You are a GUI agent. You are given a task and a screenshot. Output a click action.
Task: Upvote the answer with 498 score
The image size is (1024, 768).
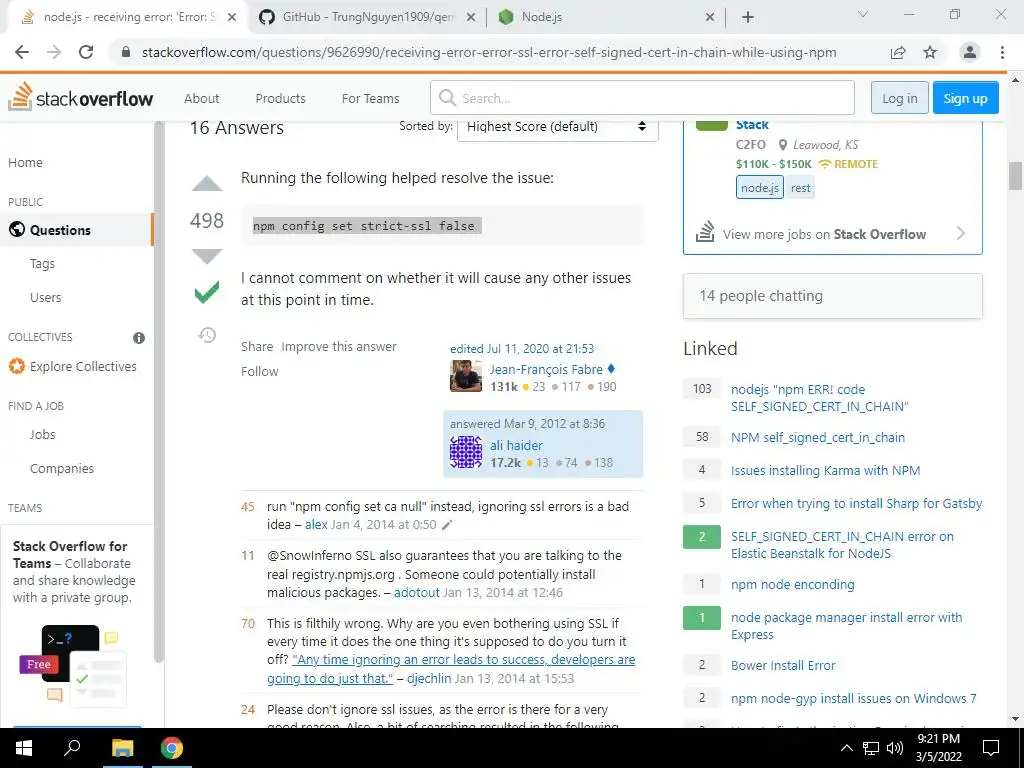(207, 184)
